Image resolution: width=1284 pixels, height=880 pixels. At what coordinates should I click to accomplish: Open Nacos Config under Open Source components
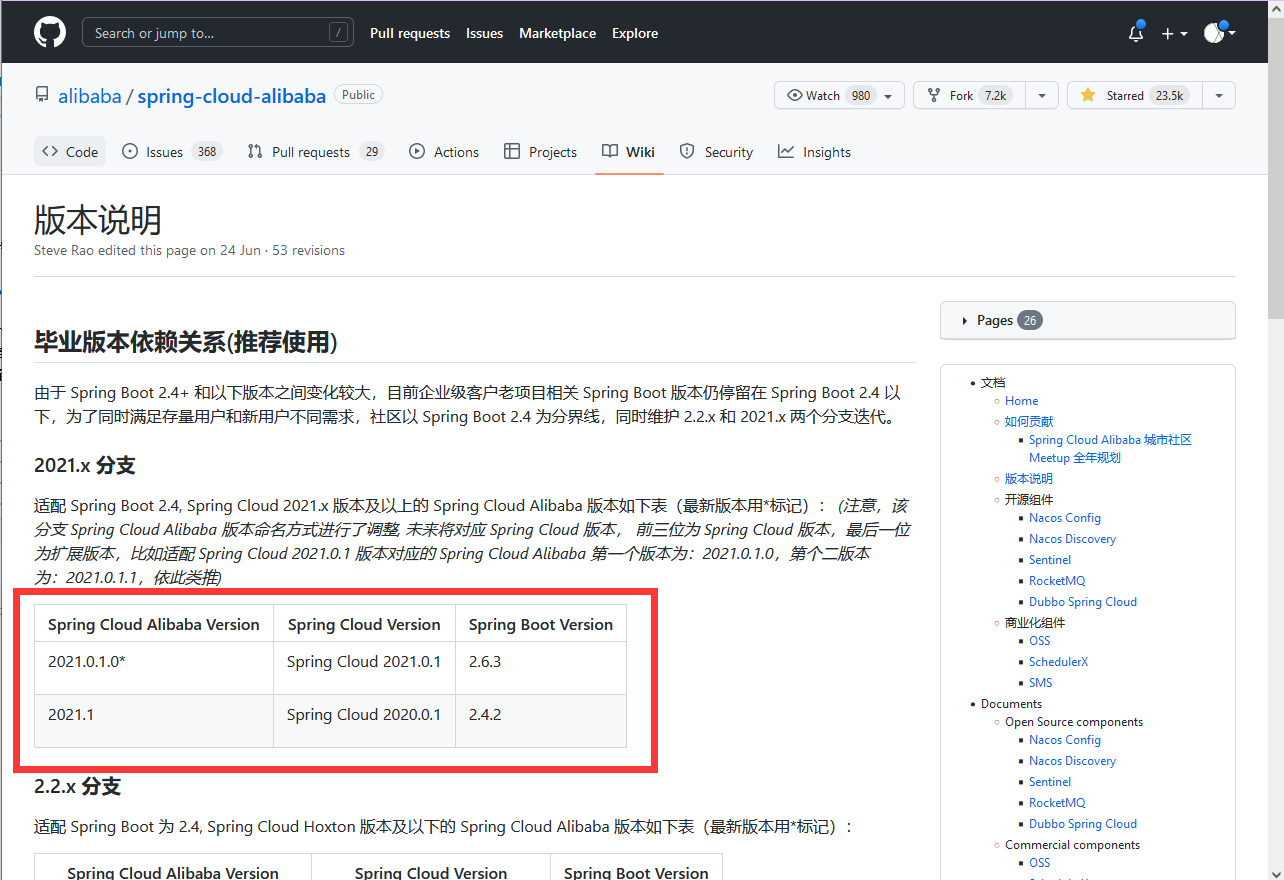tap(1065, 740)
